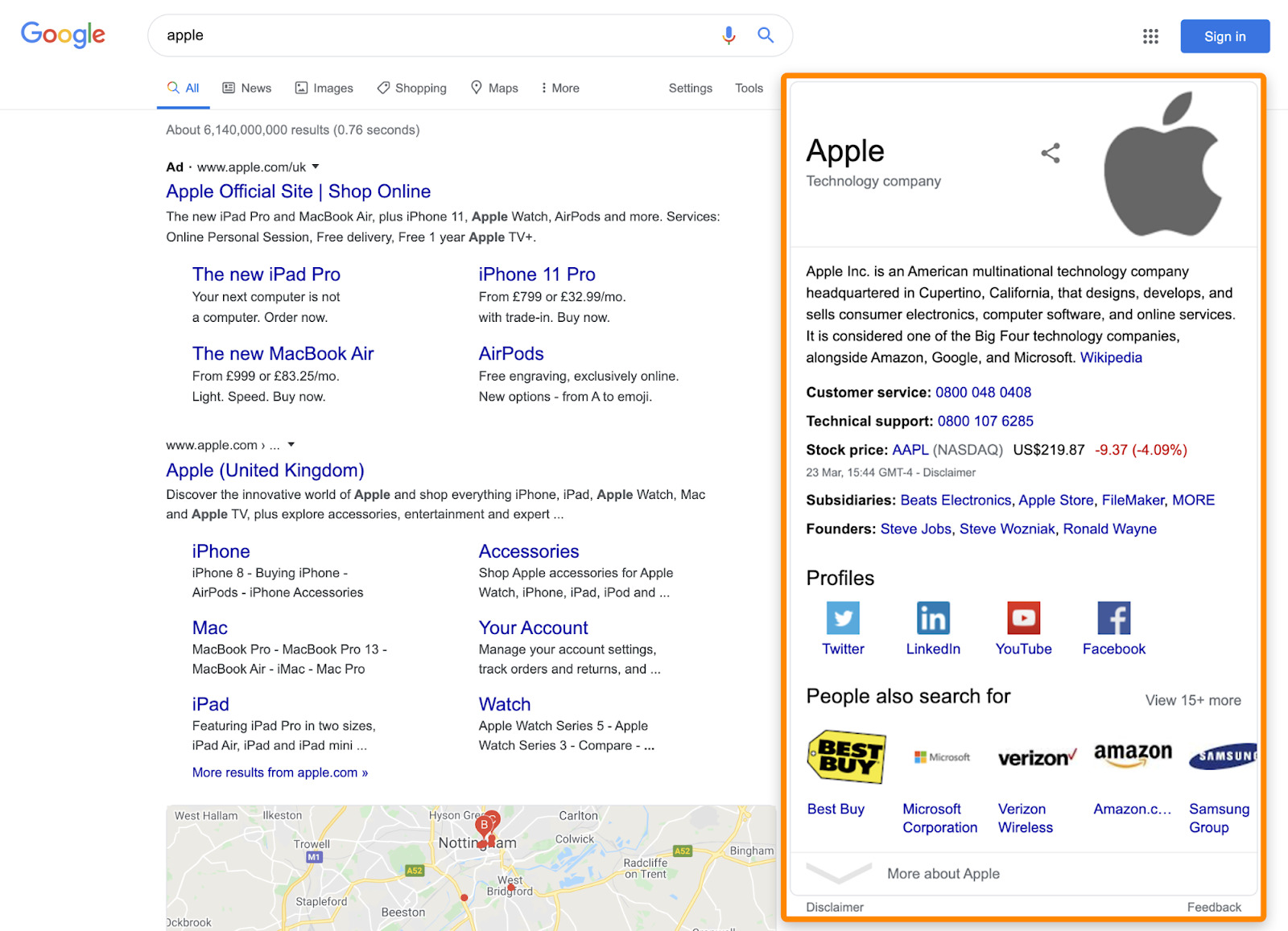Open Apple's Twitter profile icon

click(842, 618)
